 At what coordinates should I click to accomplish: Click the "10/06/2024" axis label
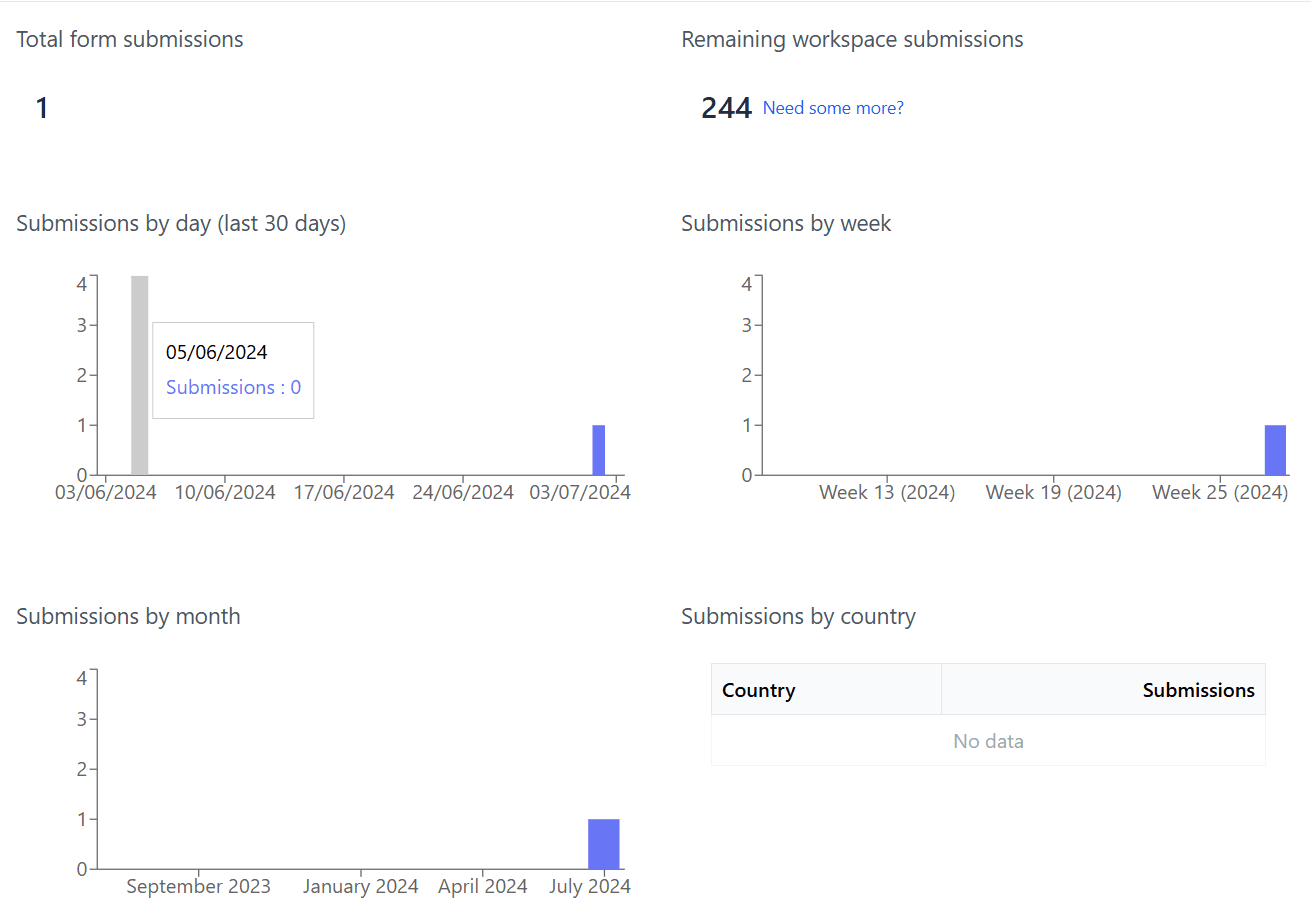point(226,493)
